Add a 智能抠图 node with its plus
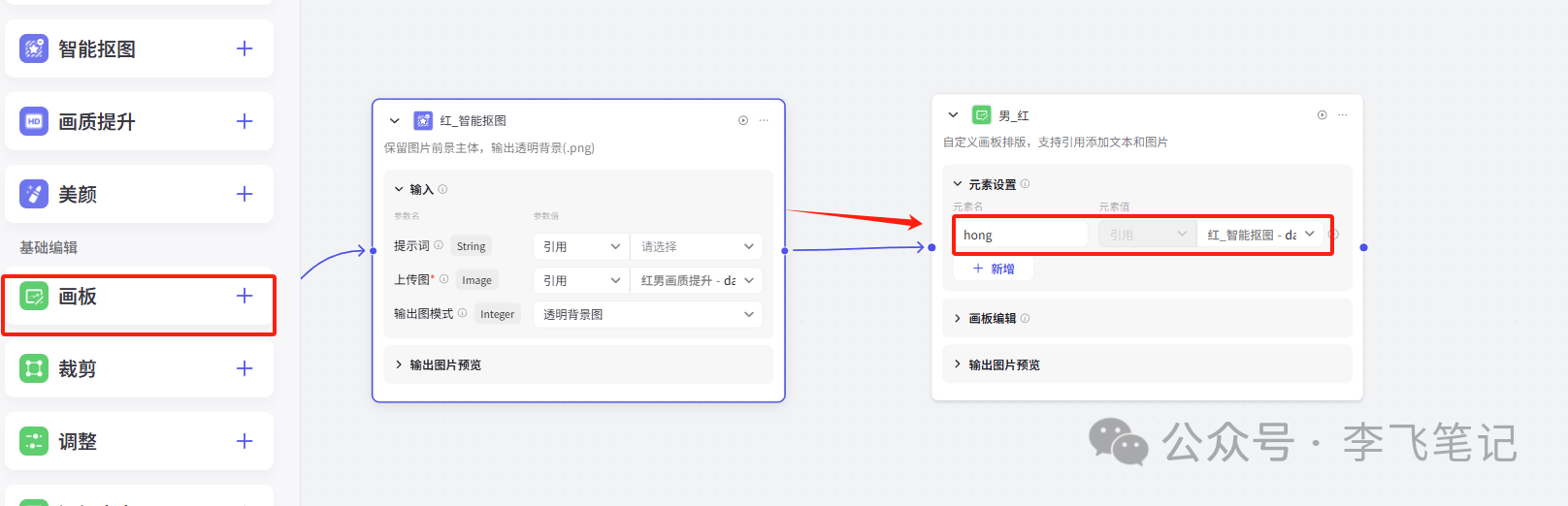This screenshot has height=506, width=1568. click(x=245, y=48)
